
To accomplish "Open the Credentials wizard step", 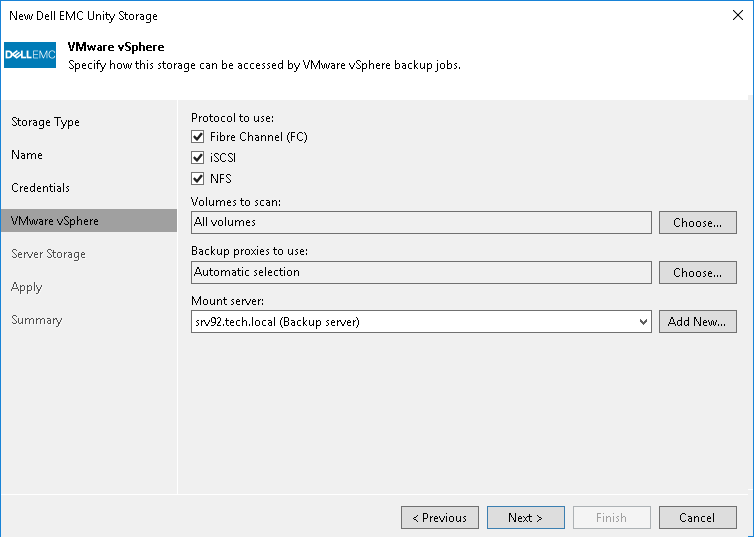I will coord(40,188).
